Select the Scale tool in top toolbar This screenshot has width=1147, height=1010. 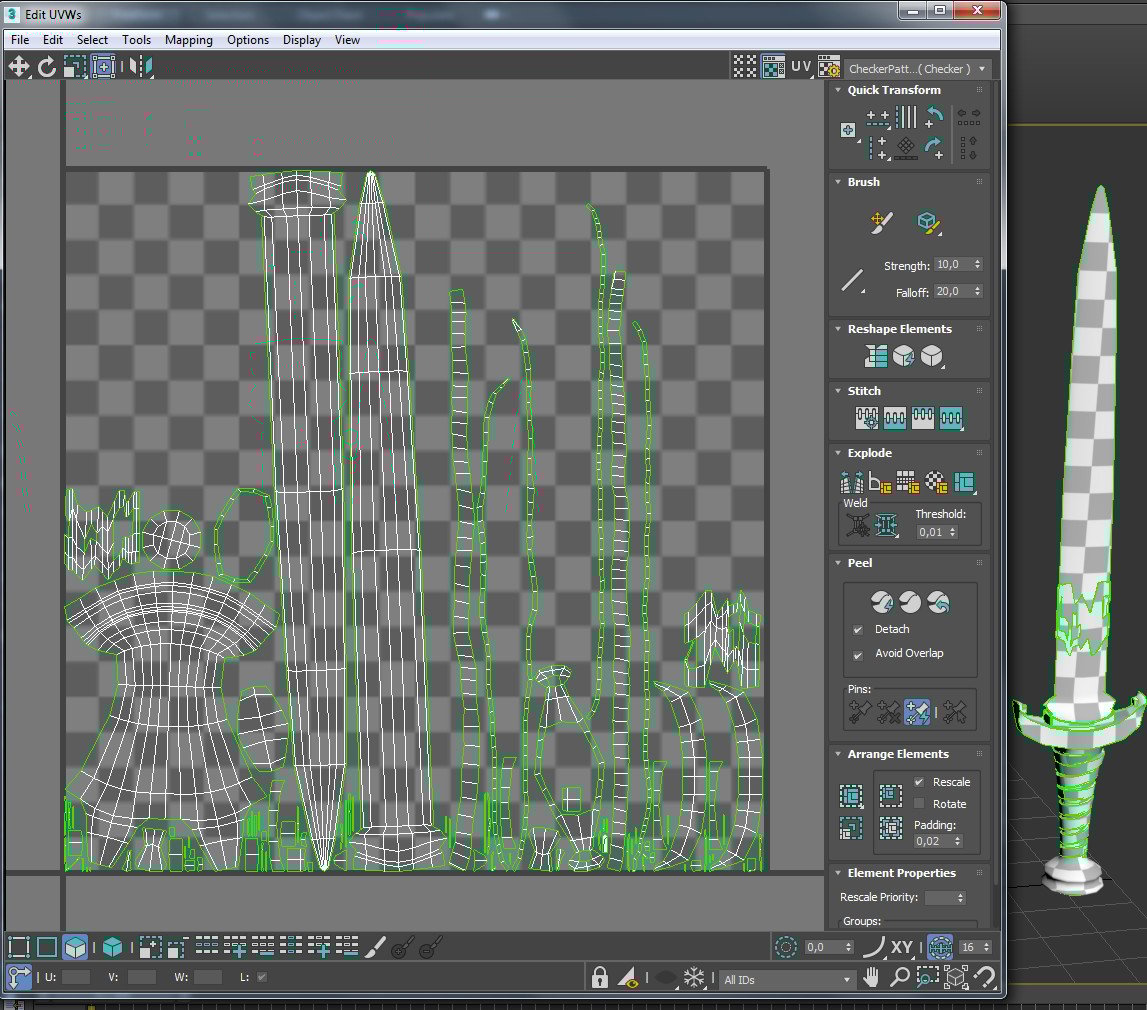tap(75, 67)
